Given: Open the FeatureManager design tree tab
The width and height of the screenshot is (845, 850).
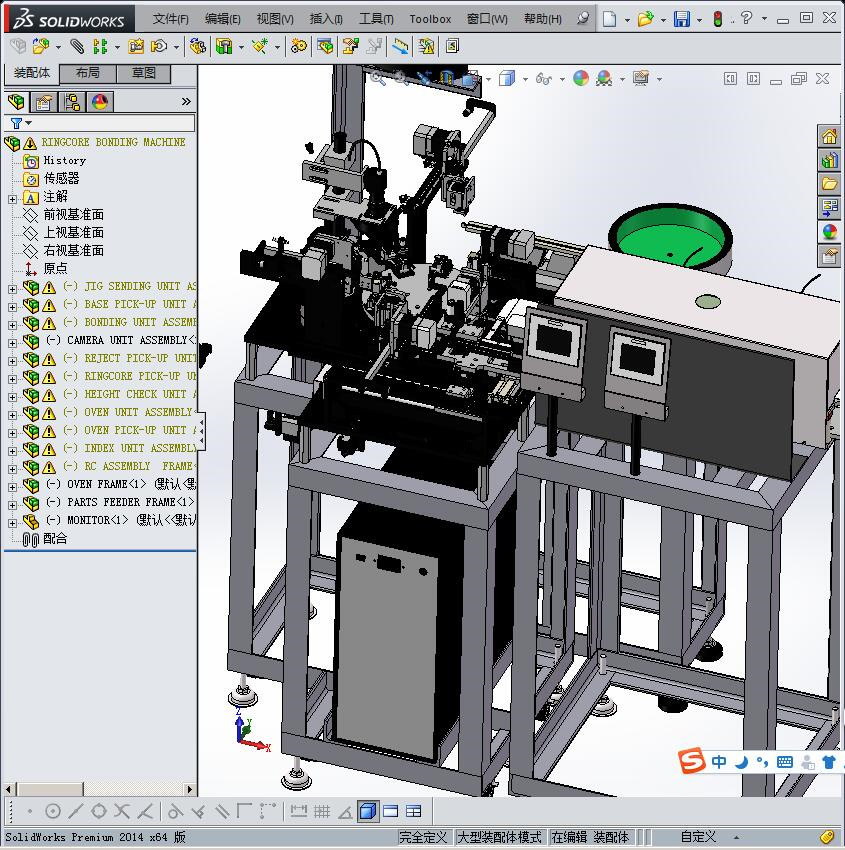Looking at the screenshot, I should 16,102.
